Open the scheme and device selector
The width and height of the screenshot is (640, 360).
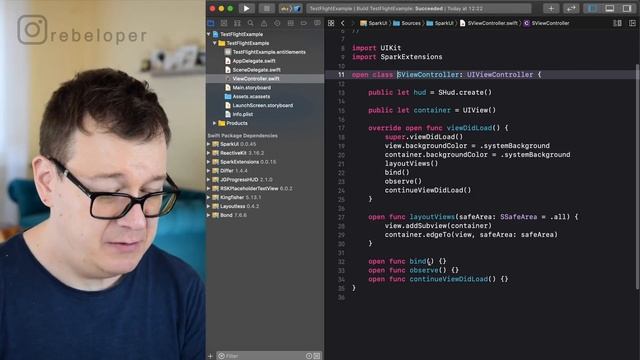pos(291,8)
